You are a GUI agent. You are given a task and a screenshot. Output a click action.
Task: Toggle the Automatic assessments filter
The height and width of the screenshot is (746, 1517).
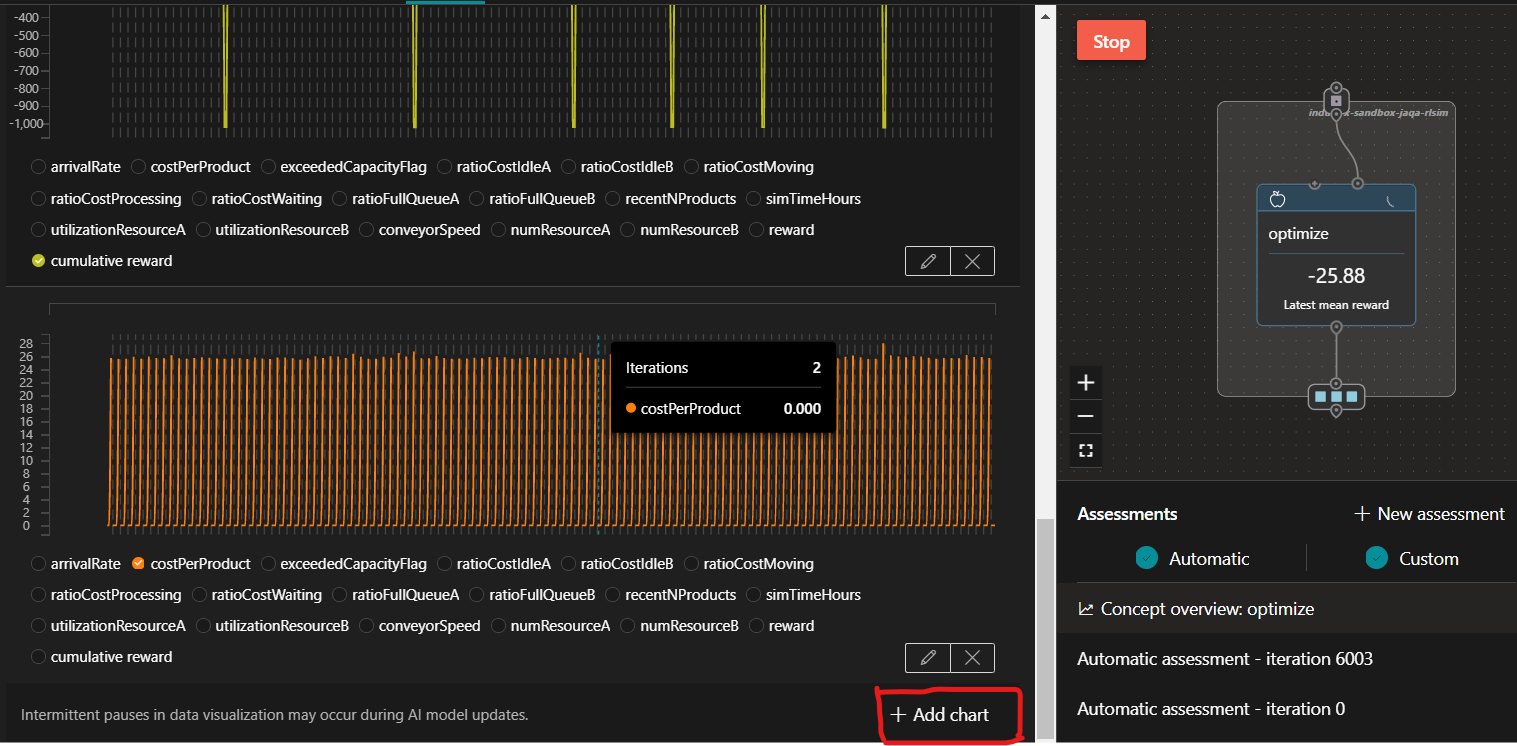(x=1193, y=559)
